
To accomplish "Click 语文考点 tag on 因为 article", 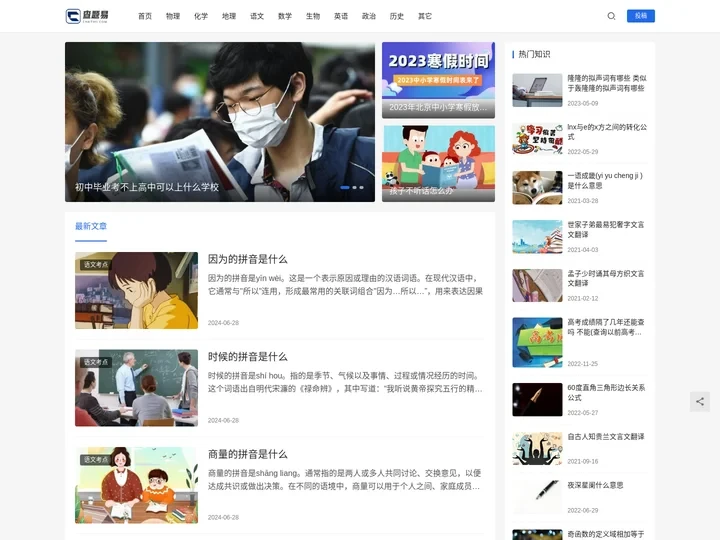I will tap(96, 264).
